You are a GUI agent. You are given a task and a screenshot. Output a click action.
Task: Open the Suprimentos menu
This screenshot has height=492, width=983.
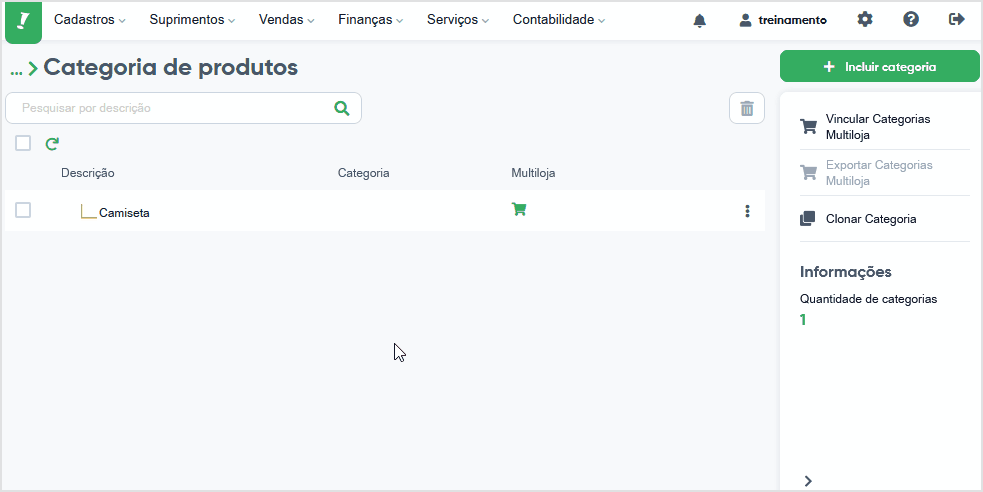coord(192,20)
